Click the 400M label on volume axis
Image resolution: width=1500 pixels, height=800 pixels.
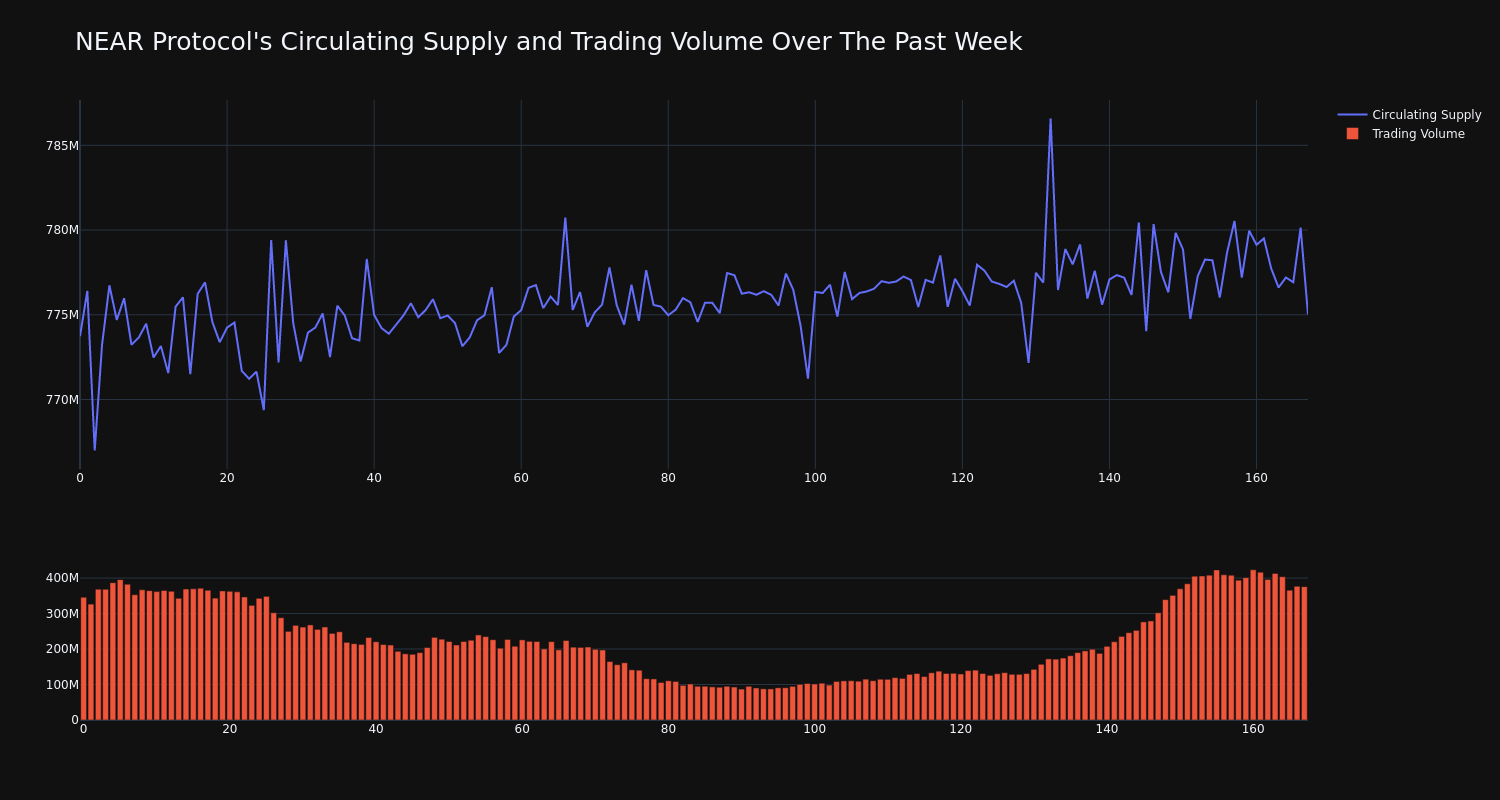[61, 578]
